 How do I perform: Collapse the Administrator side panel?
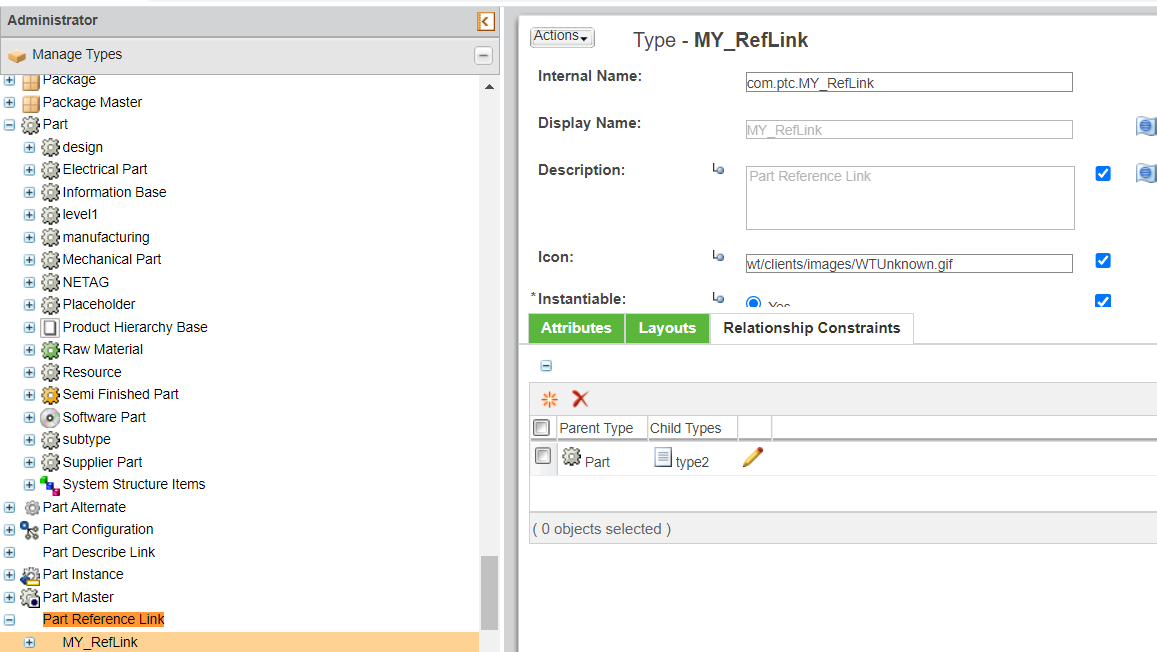(x=485, y=21)
